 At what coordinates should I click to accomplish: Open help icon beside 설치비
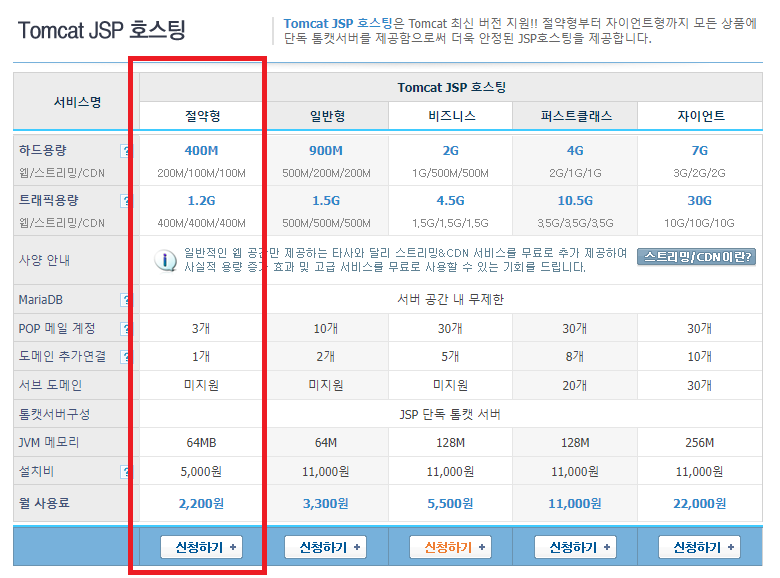126,472
